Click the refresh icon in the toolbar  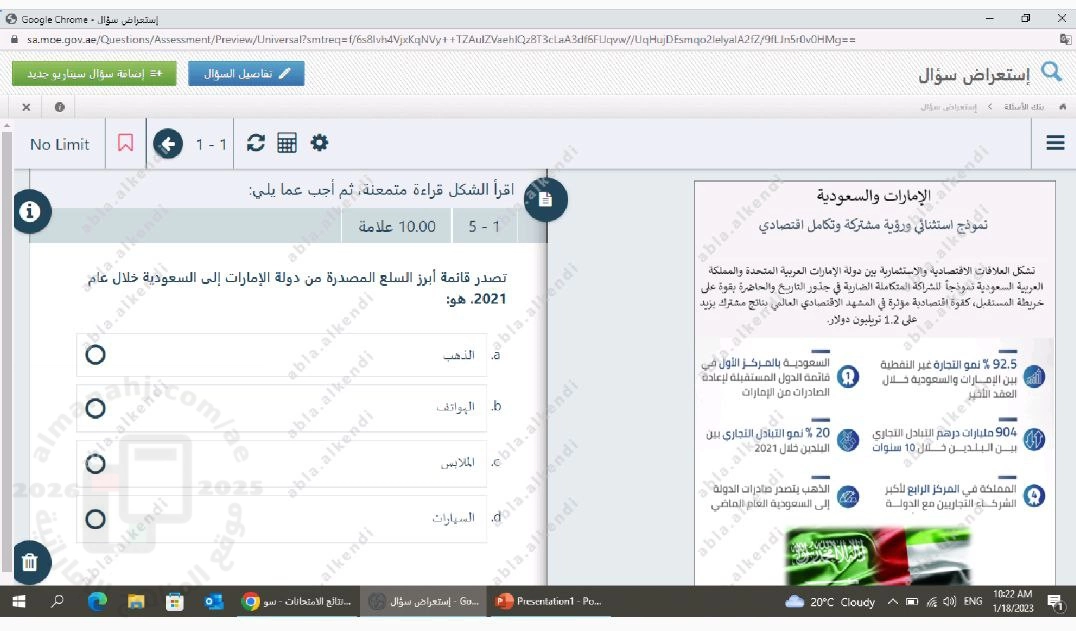[x=256, y=143]
